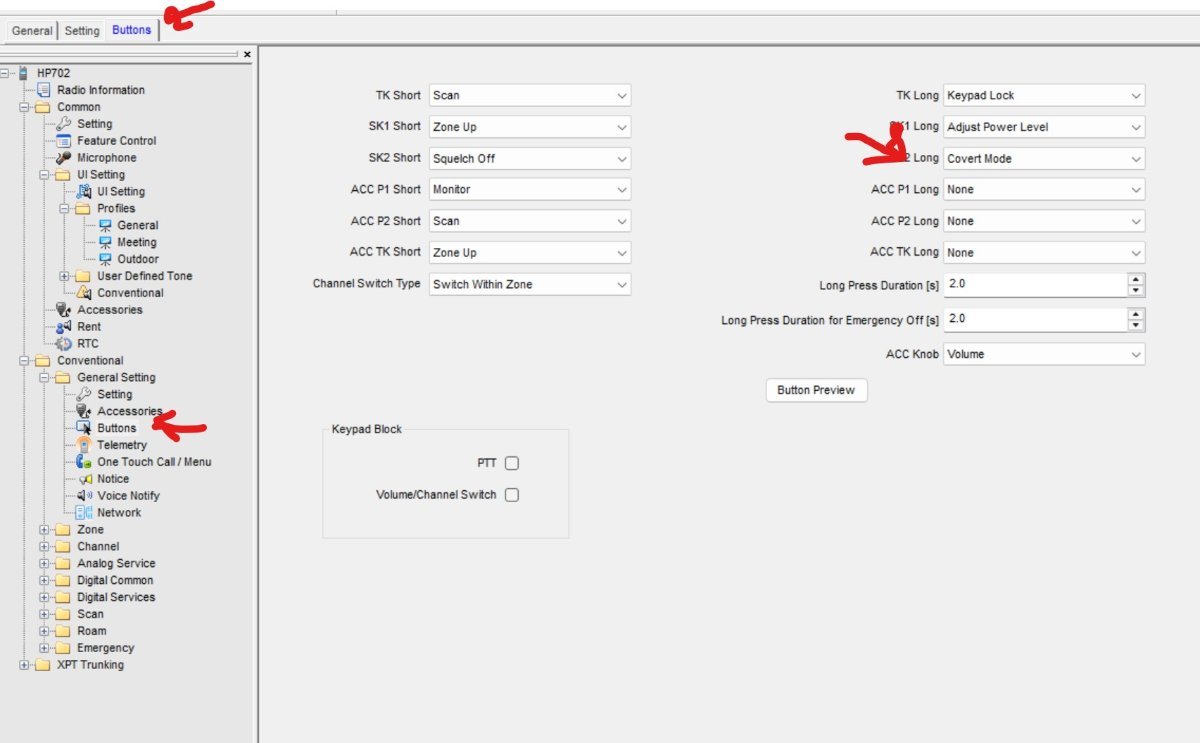
Task: Increase Long Press Duration with up arrow
Action: [x=1135, y=279]
